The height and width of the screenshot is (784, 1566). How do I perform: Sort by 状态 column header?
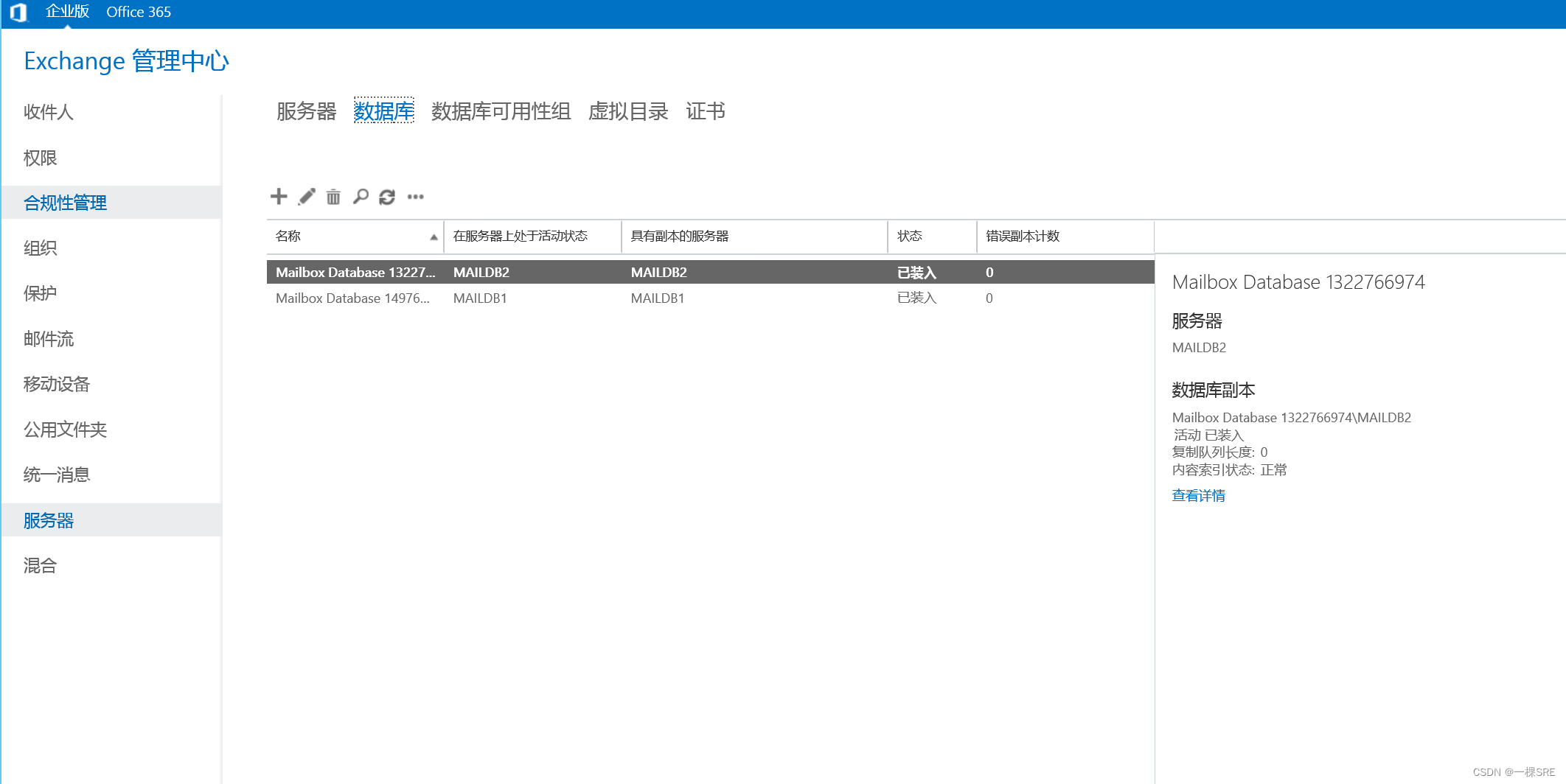pyautogui.click(x=932, y=237)
